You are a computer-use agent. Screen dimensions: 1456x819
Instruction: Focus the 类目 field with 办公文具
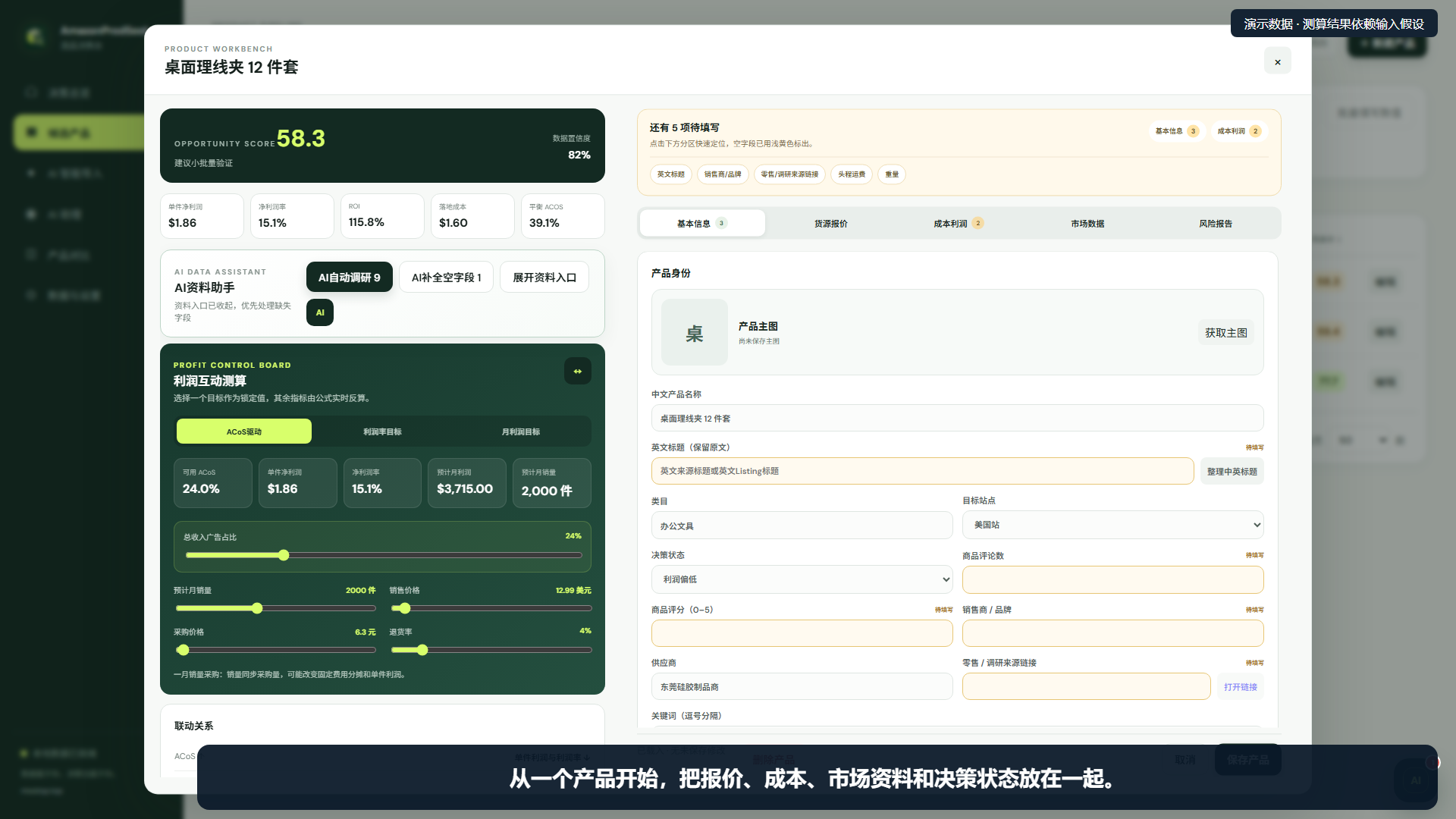click(x=802, y=526)
